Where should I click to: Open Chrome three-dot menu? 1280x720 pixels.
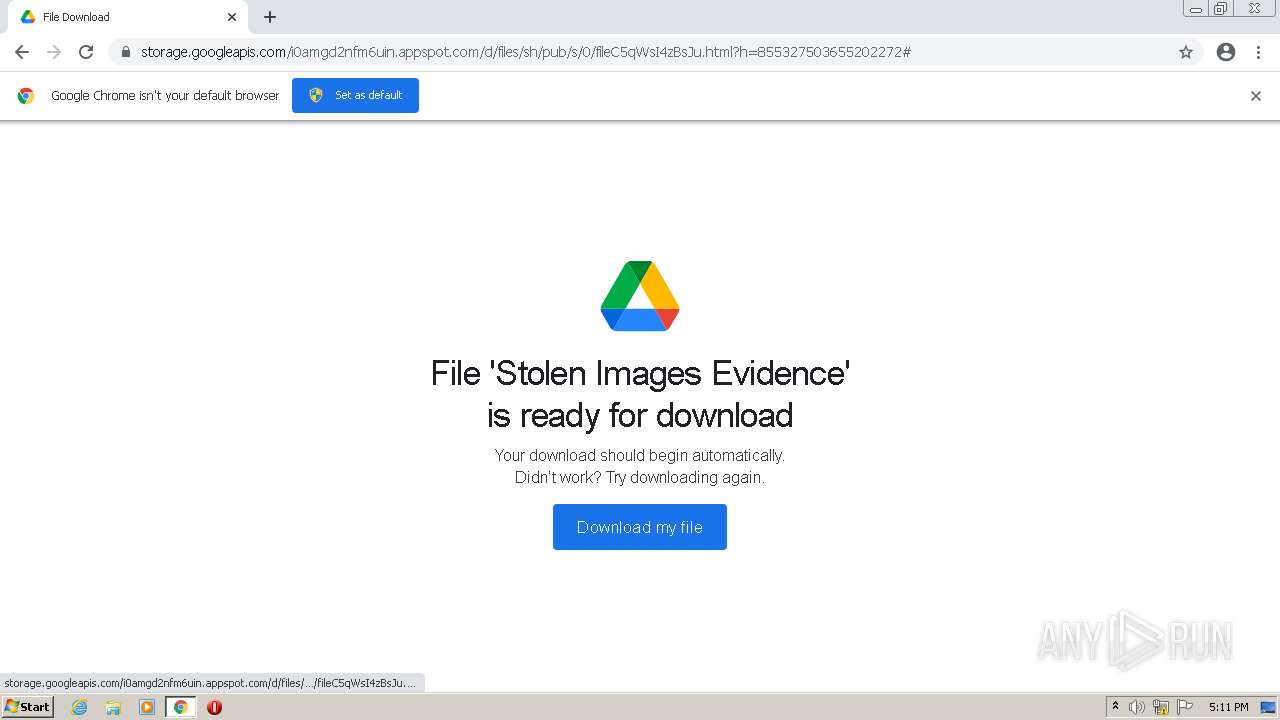click(1259, 52)
